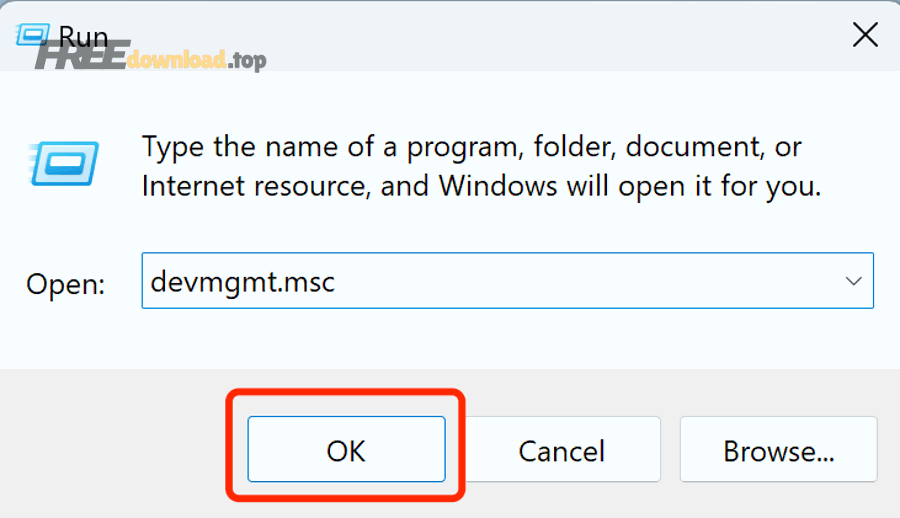The image size is (900, 518).
Task: Click the FREEdownload.top watermark logo
Action: [150, 57]
